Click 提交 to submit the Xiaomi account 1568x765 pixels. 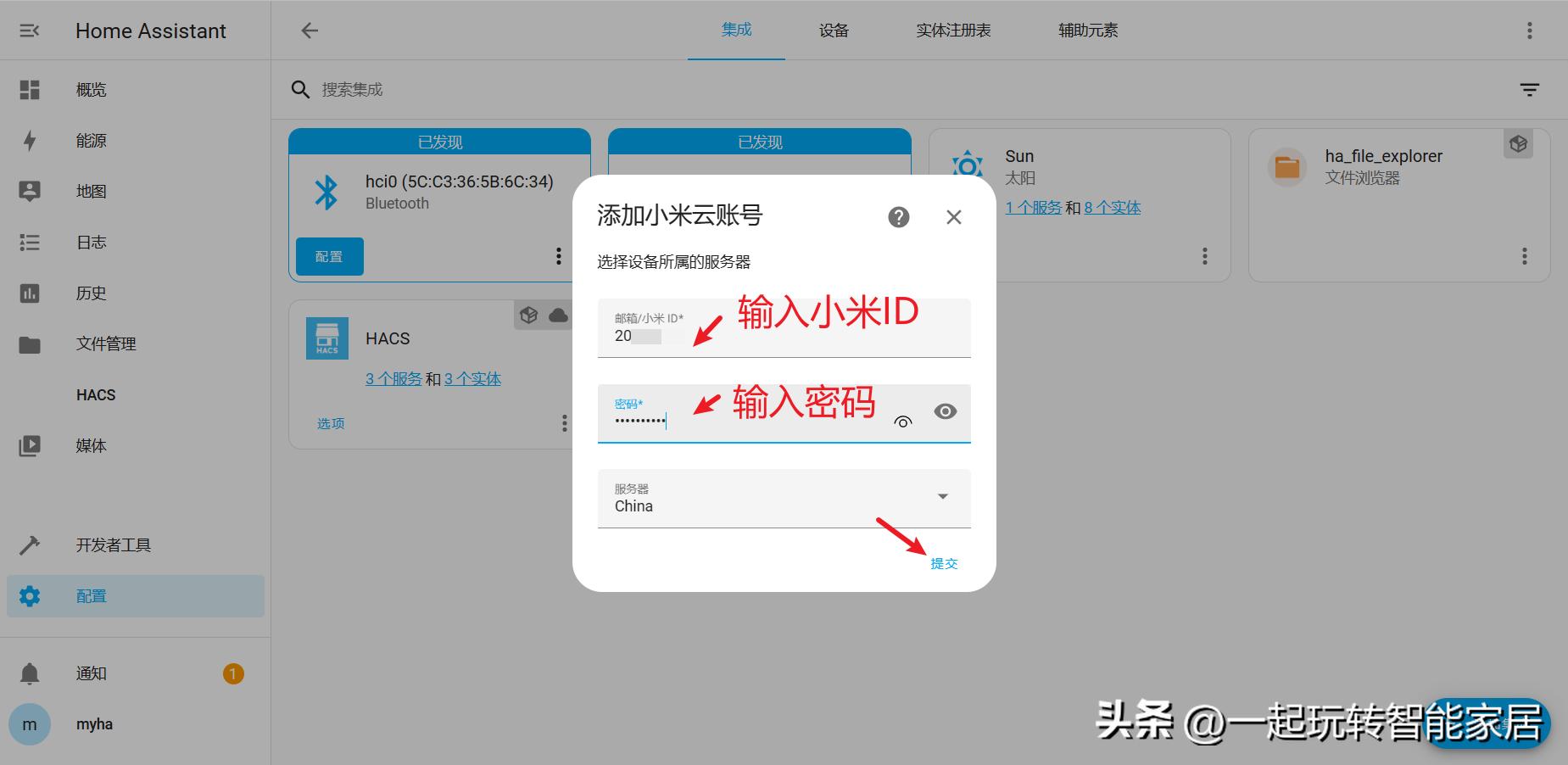point(943,562)
